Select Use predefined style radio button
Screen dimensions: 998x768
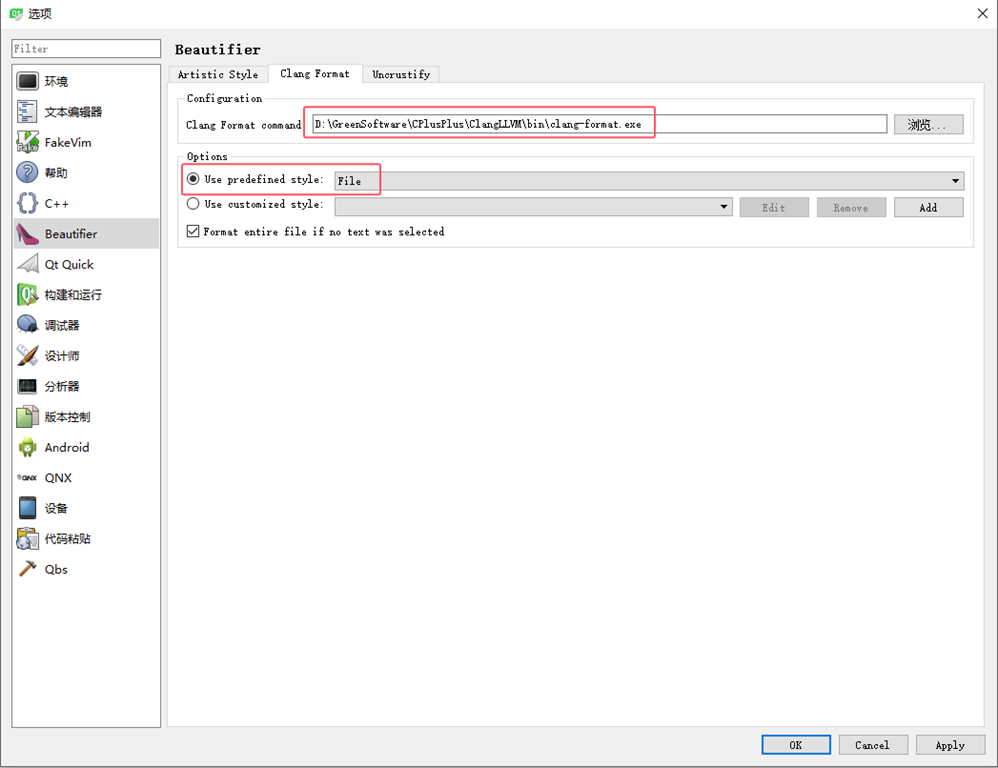coord(193,179)
